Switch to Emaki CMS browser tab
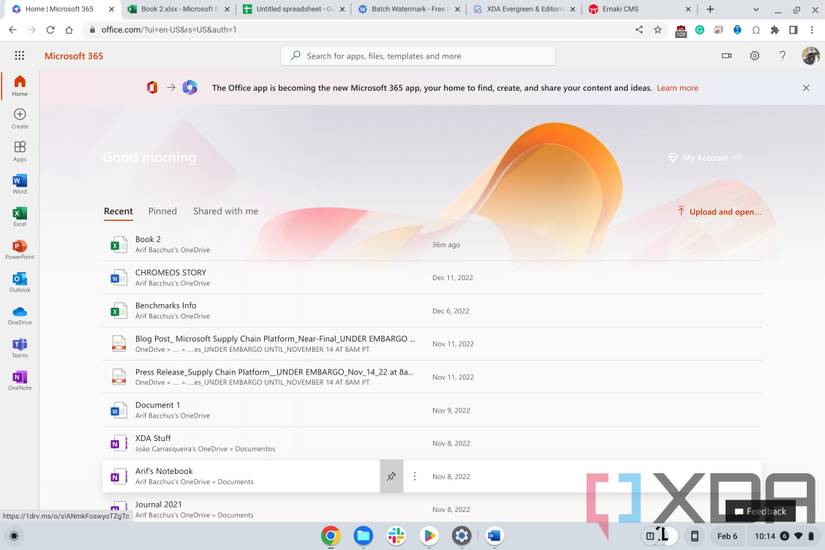This screenshot has width=825, height=550. [x=639, y=9]
